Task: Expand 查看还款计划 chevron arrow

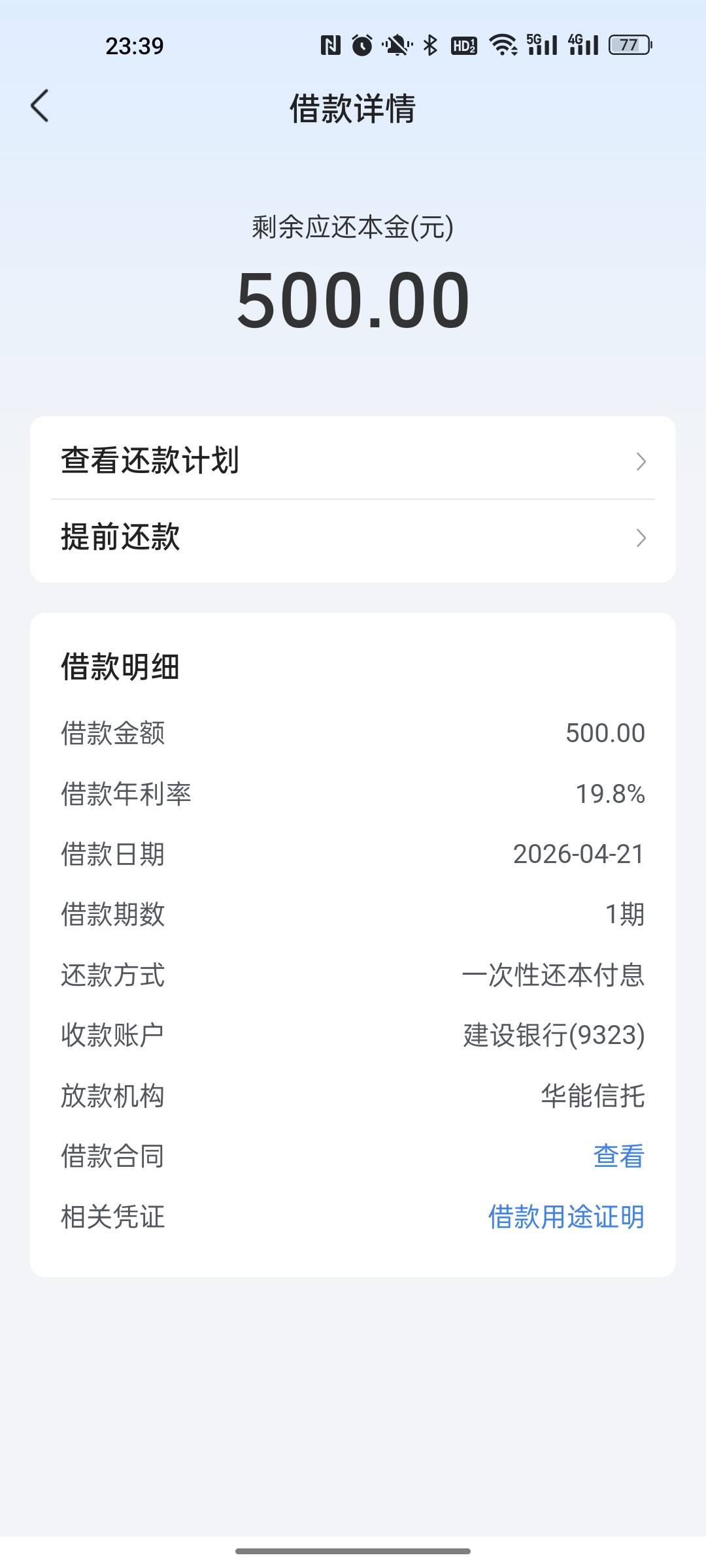Action: click(641, 461)
